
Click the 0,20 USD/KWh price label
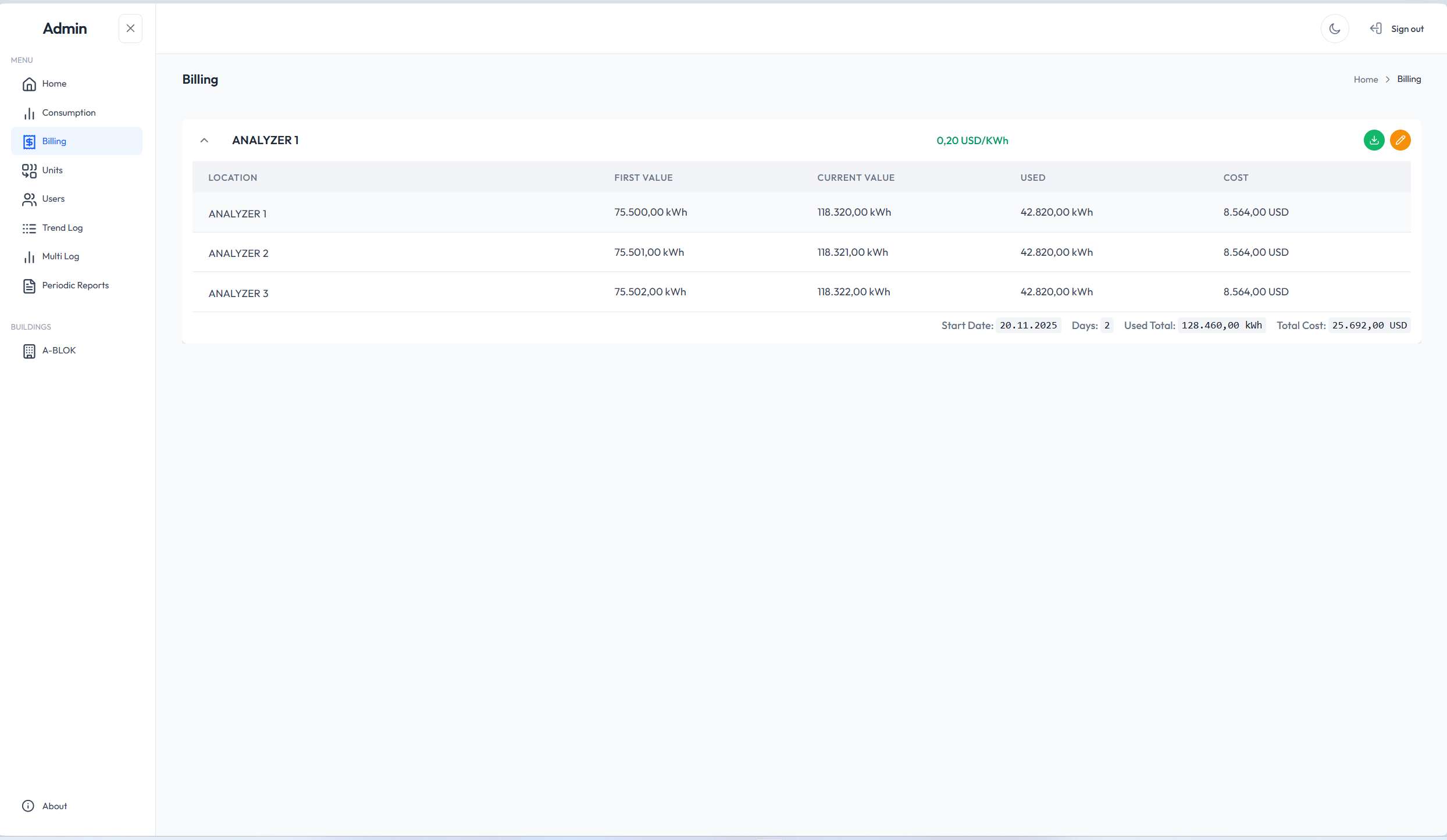[x=972, y=141]
